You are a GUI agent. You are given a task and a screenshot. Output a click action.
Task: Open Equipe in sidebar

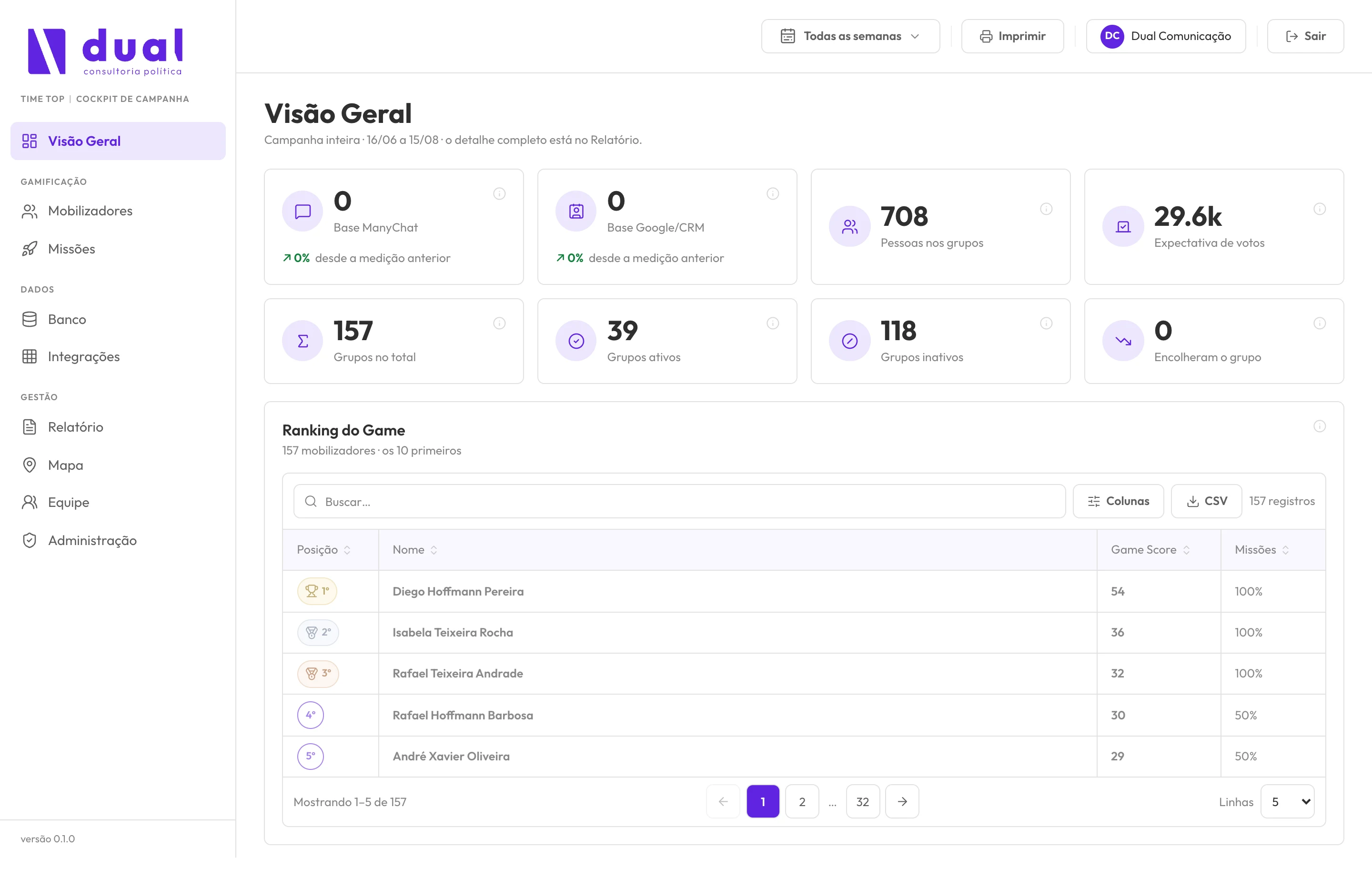(x=118, y=503)
